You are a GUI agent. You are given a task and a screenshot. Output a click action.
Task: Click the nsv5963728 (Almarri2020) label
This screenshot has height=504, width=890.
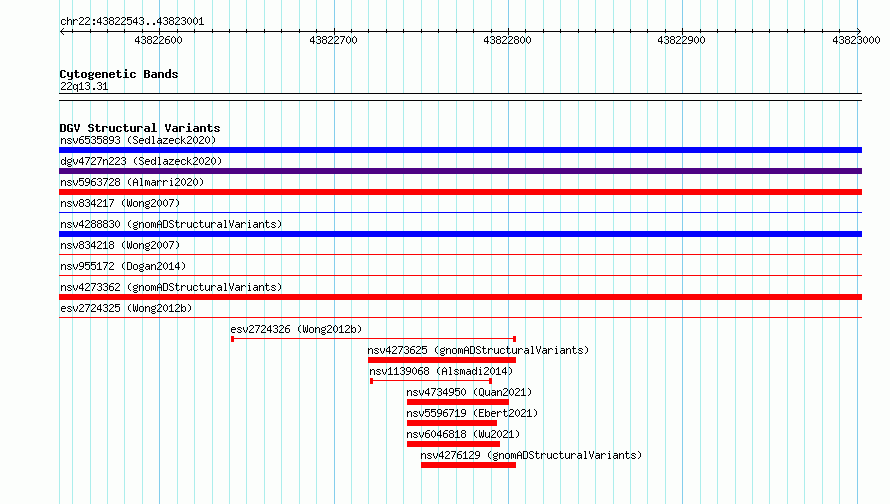tap(132, 182)
